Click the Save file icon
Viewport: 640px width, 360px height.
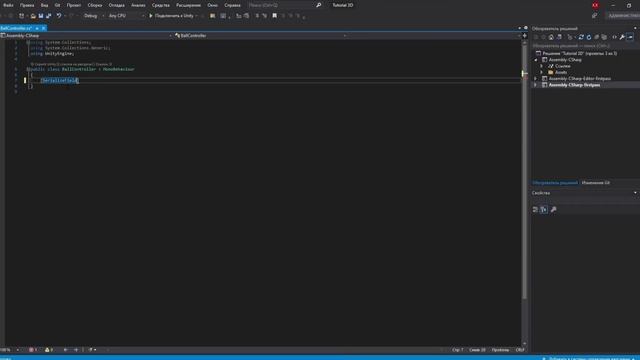[x=41, y=16]
